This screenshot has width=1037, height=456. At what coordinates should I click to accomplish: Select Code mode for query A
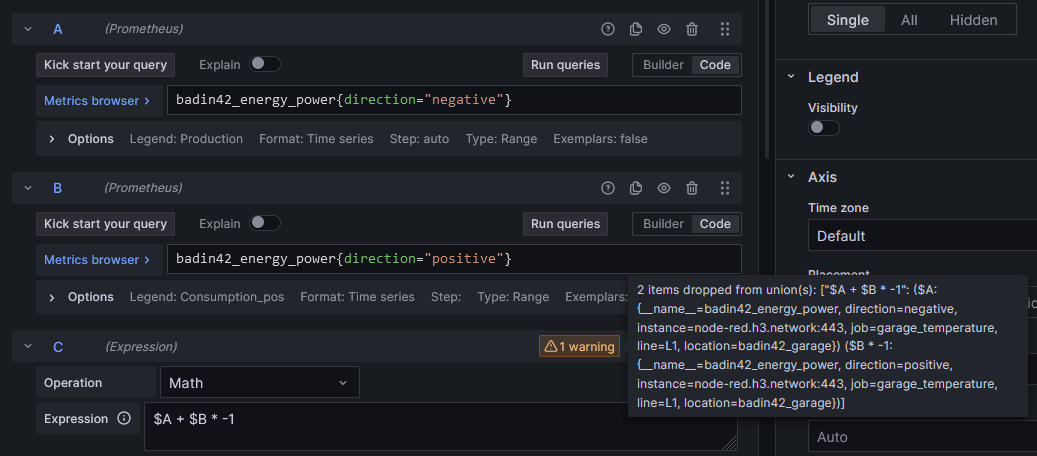(x=715, y=65)
